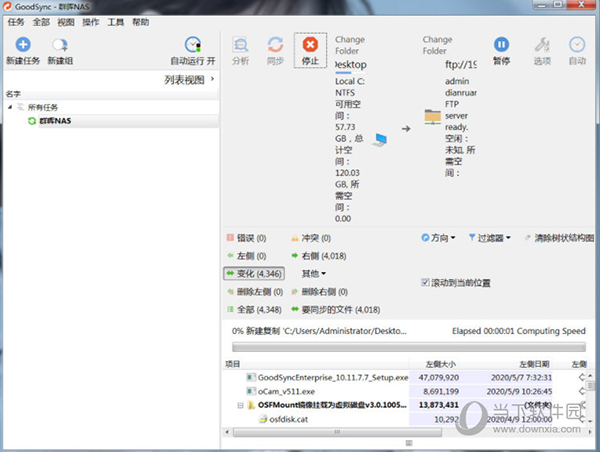Select date cell 2020/5/9 10:26:45

point(519,392)
